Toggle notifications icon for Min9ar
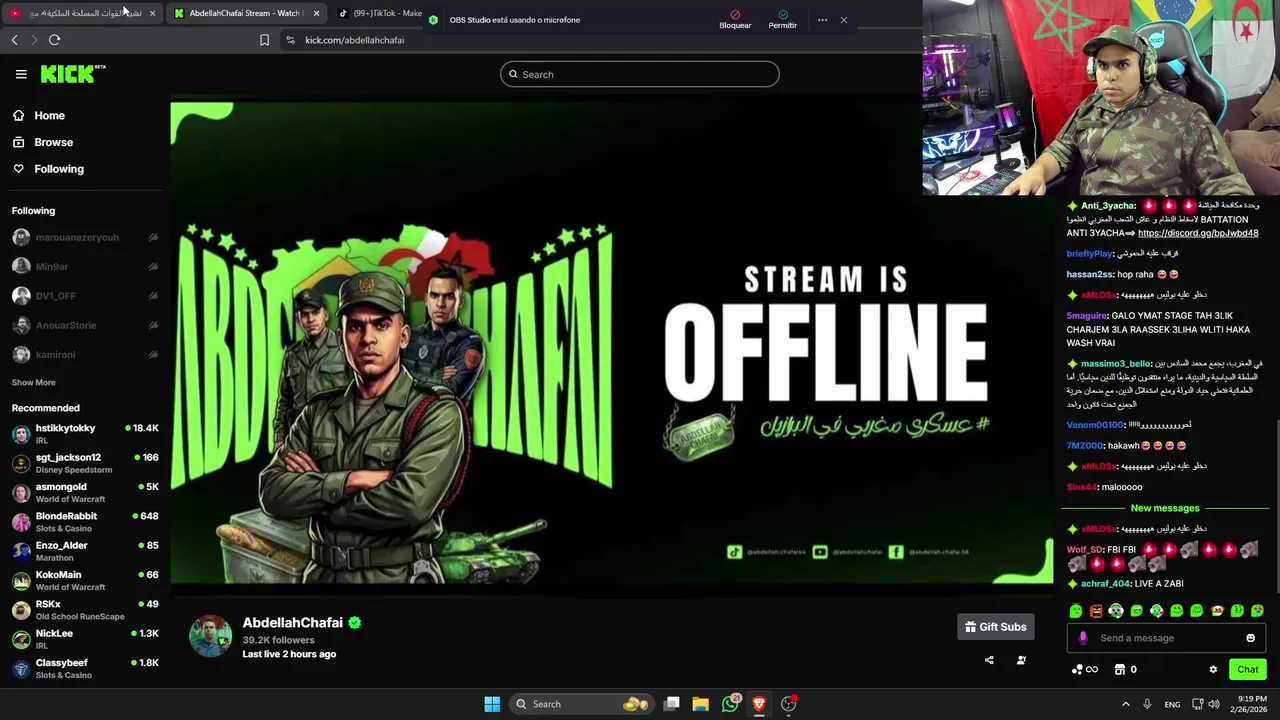The width and height of the screenshot is (1280, 720). [x=153, y=266]
